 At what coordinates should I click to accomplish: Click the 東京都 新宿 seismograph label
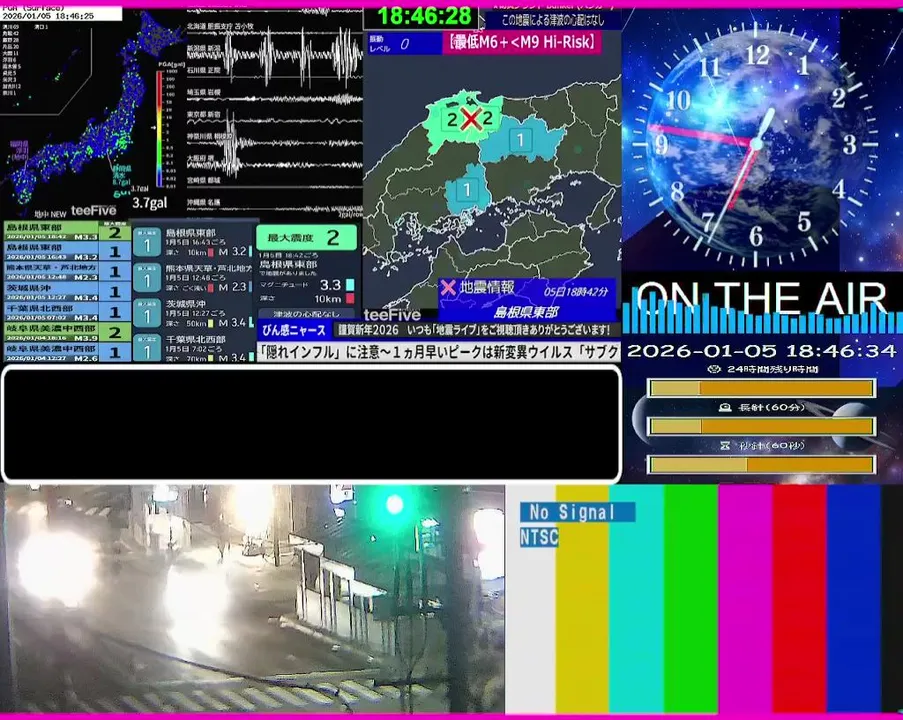tap(203, 115)
